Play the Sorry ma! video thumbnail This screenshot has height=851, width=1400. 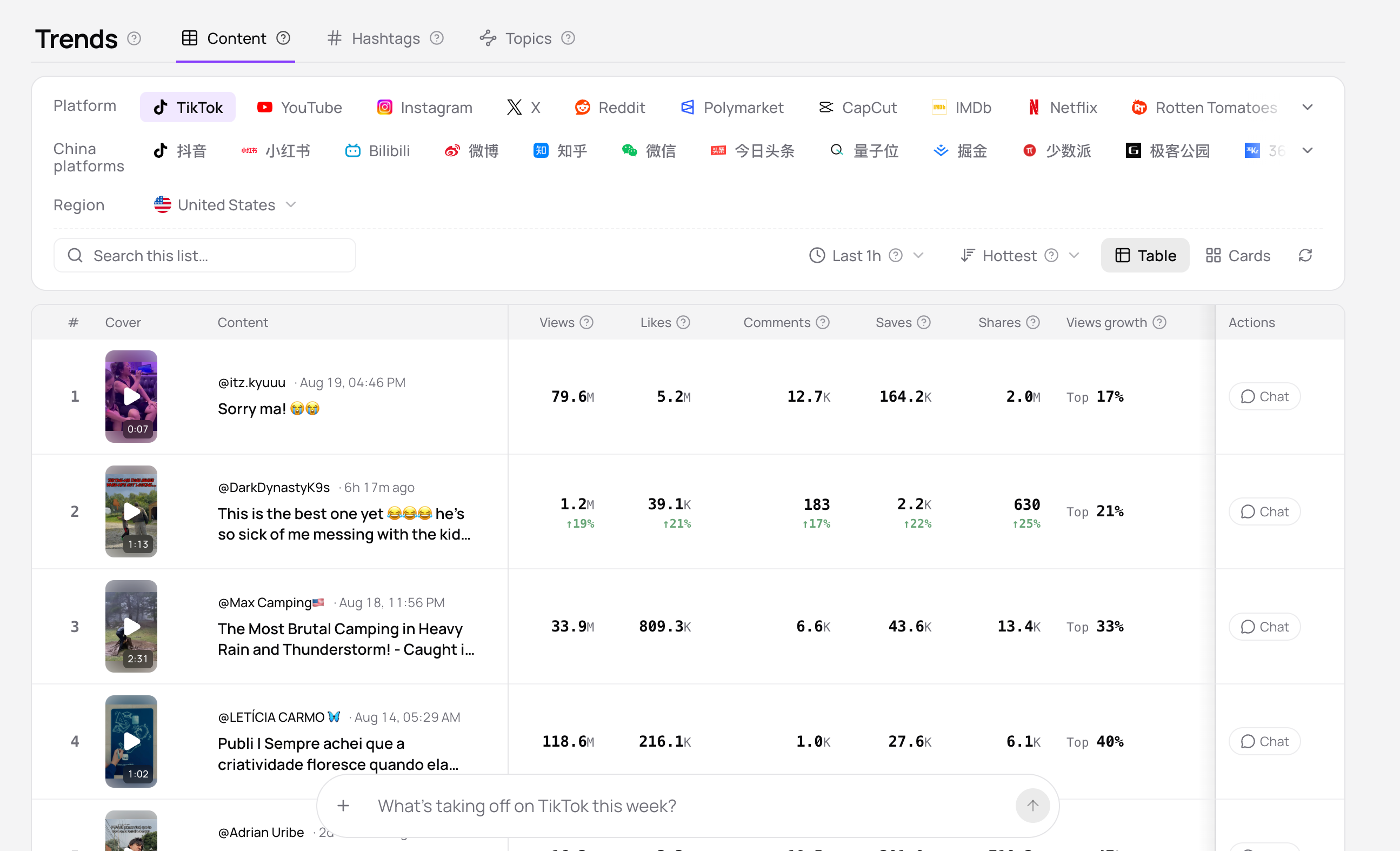(x=131, y=396)
